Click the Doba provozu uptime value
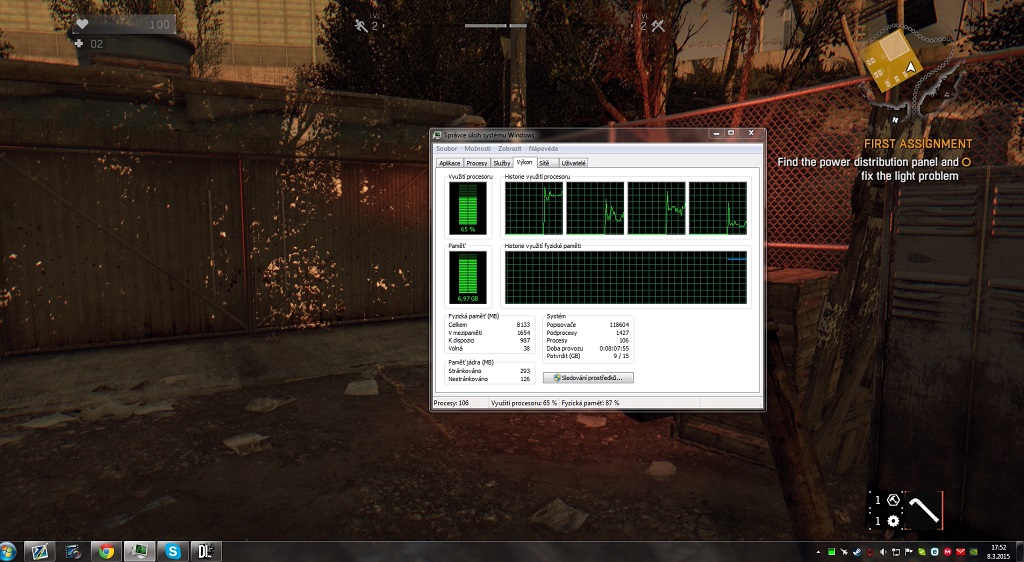1024x562 pixels. (615, 349)
